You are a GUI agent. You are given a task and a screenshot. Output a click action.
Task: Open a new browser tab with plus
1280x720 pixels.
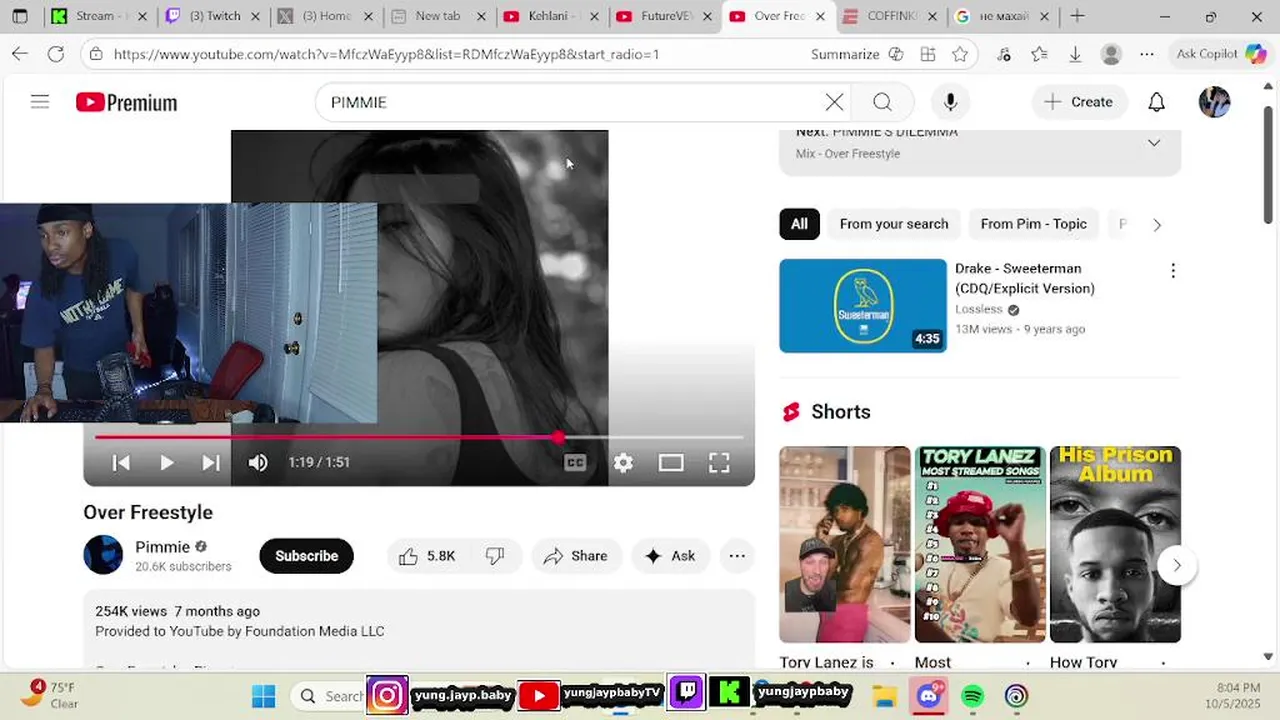[1077, 16]
